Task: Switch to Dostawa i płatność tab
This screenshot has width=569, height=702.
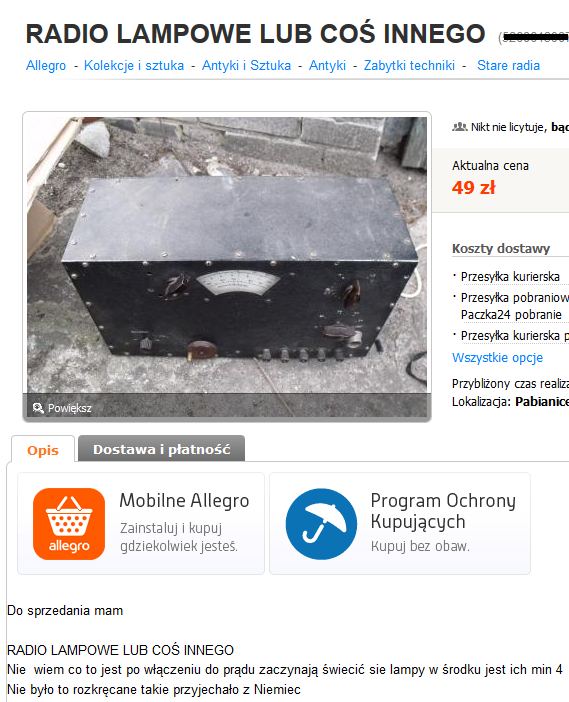Action: click(x=162, y=449)
